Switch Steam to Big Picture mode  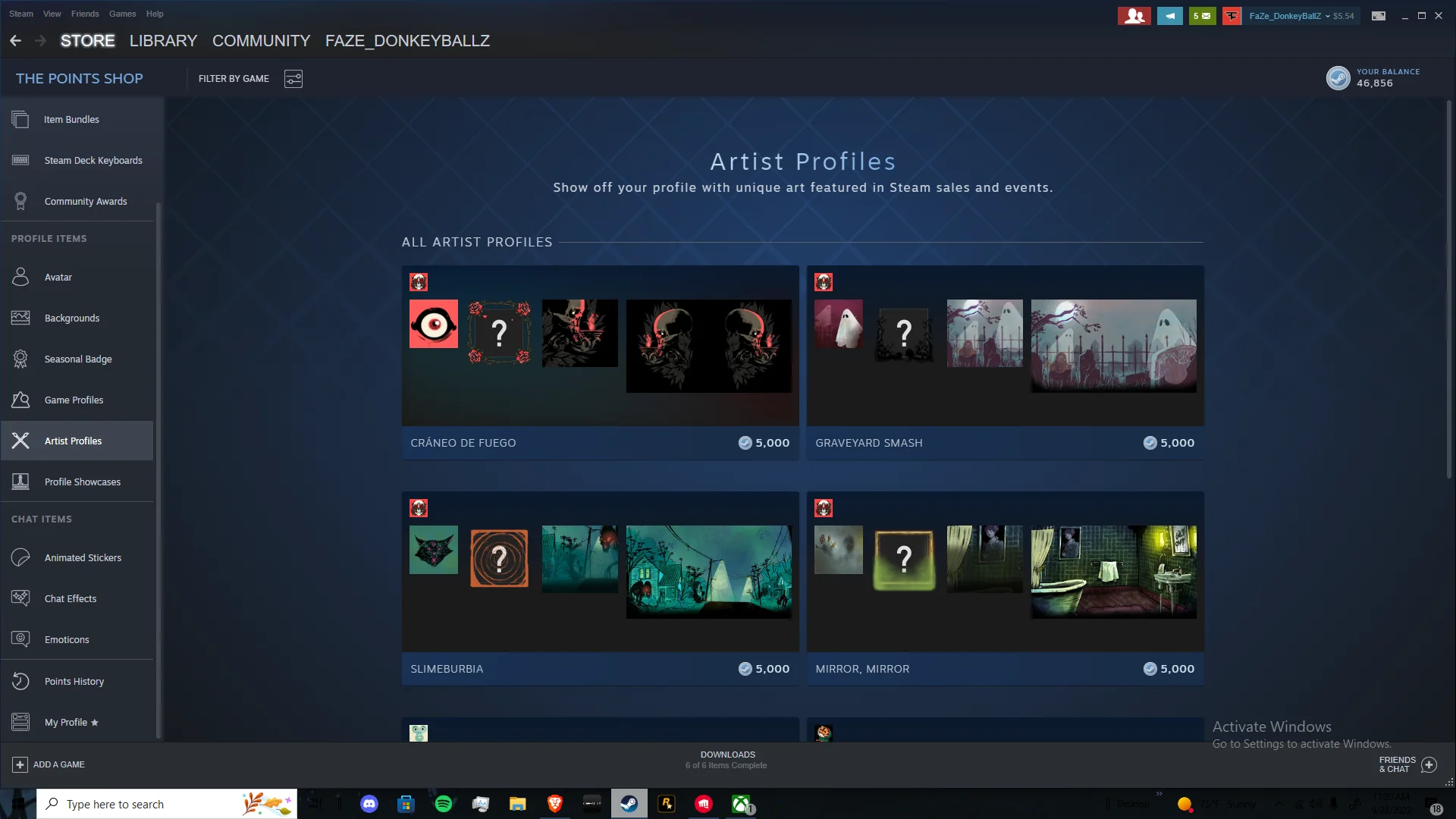point(1379,15)
